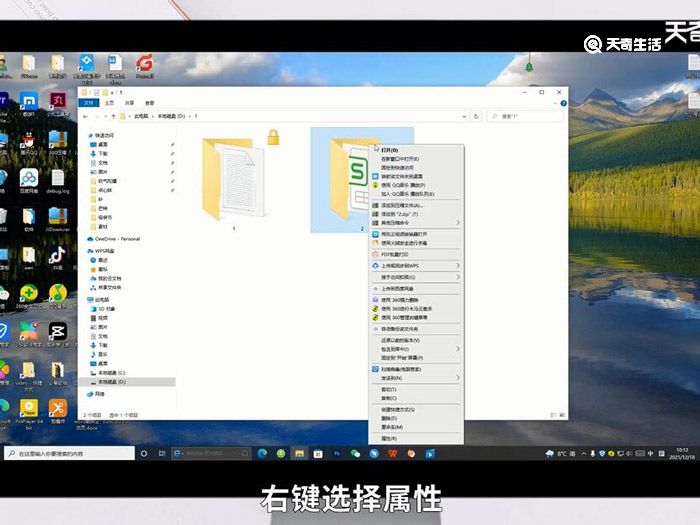Screen dimensions: 700x525
Task: Click 此电脑 in the address breadcrumb
Action: (x=141, y=117)
